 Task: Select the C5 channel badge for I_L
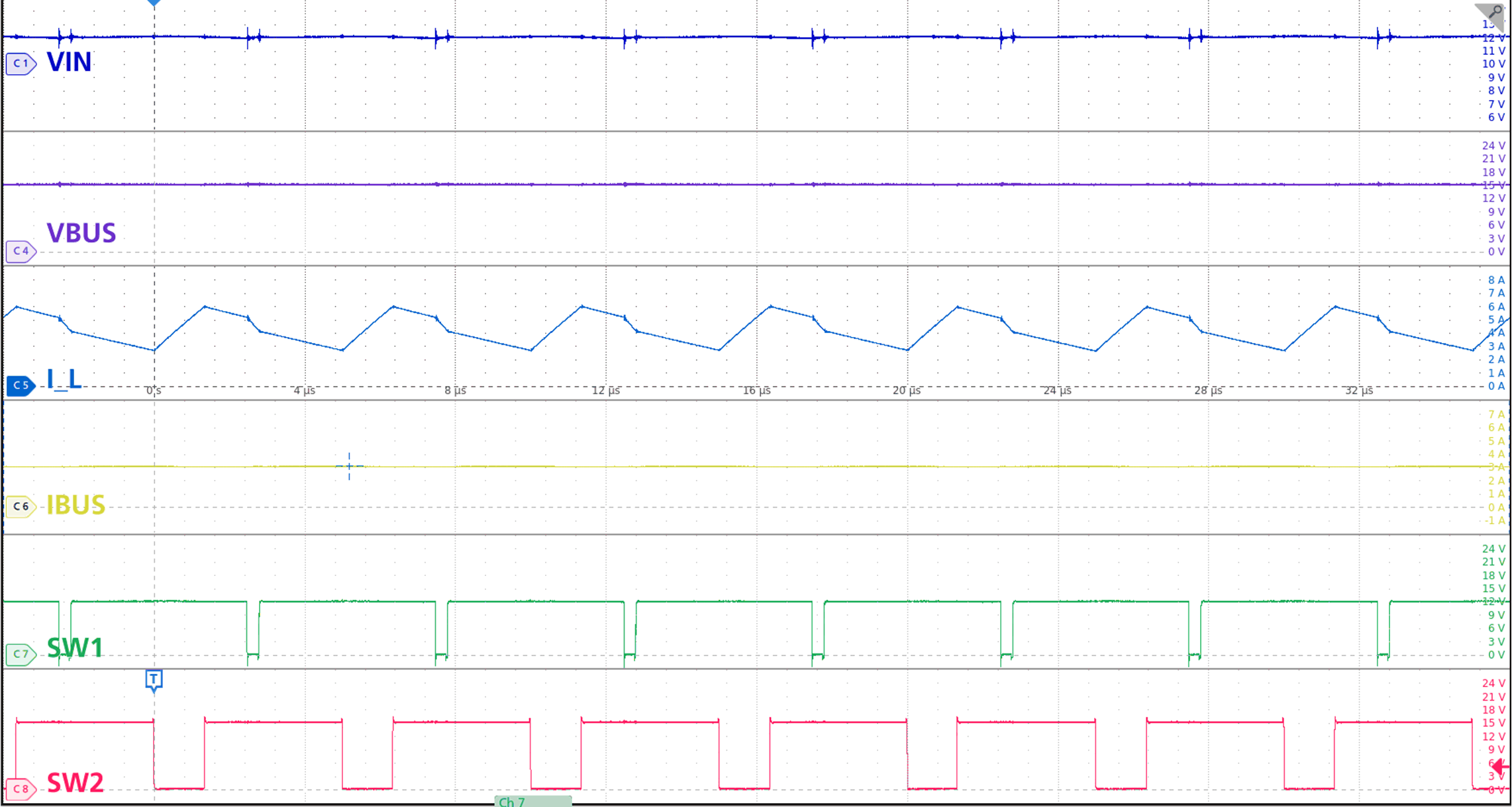click(x=21, y=385)
